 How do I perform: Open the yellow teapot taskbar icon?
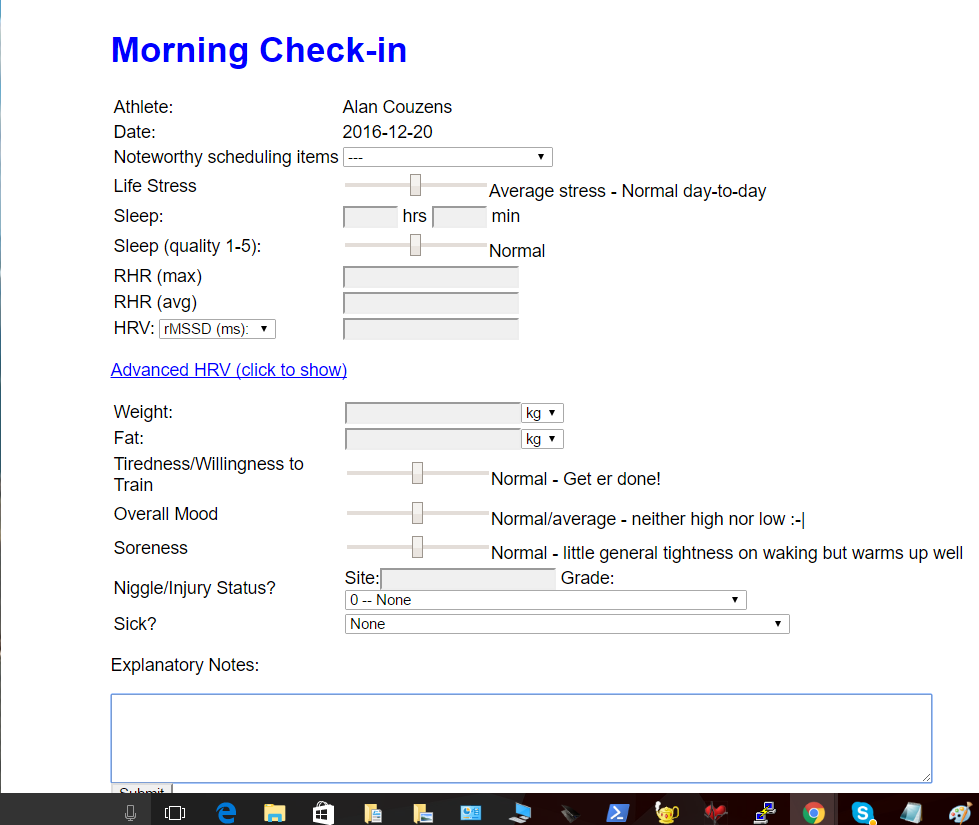pyautogui.click(x=667, y=813)
